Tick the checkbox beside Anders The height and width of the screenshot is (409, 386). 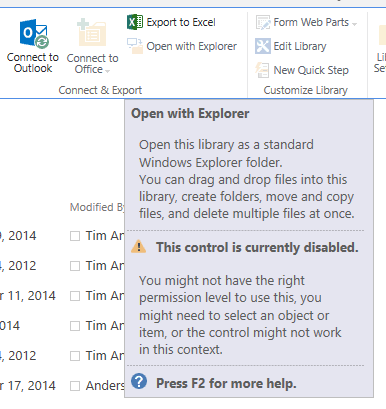pos(75,386)
